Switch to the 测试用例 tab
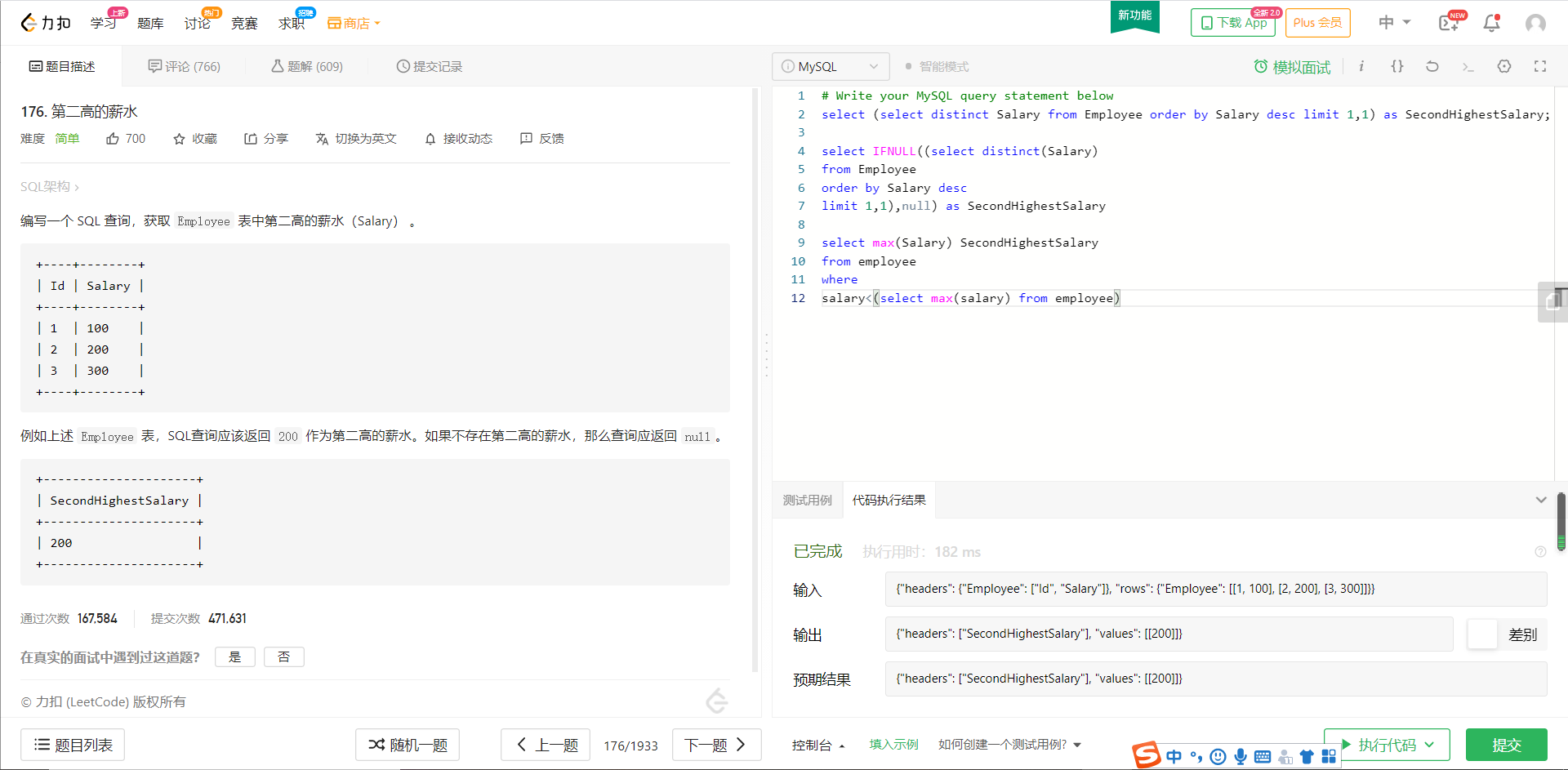This screenshot has height=770, width=1568. 807,500
